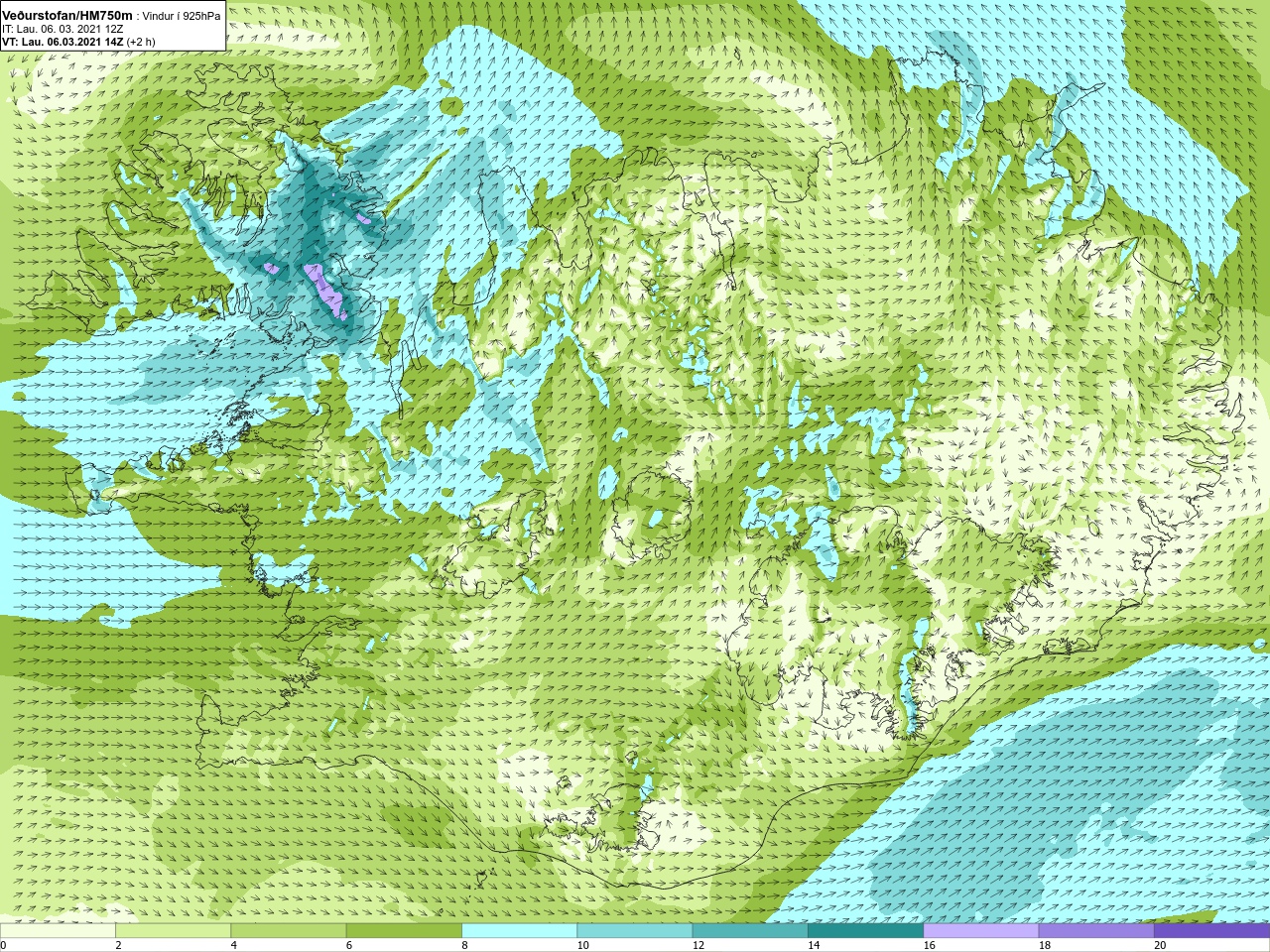Click the 2–4 light green legend swatch
This screenshot has height=952, width=1270.
coord(173,930)
